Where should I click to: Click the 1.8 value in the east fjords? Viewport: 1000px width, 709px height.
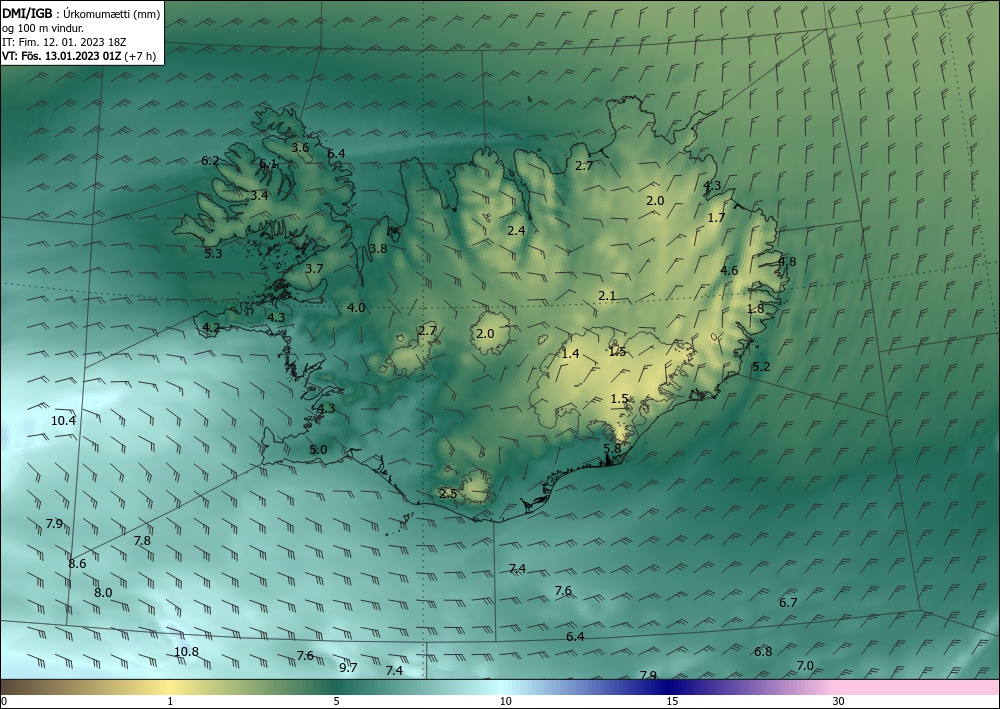coord(755,309)
